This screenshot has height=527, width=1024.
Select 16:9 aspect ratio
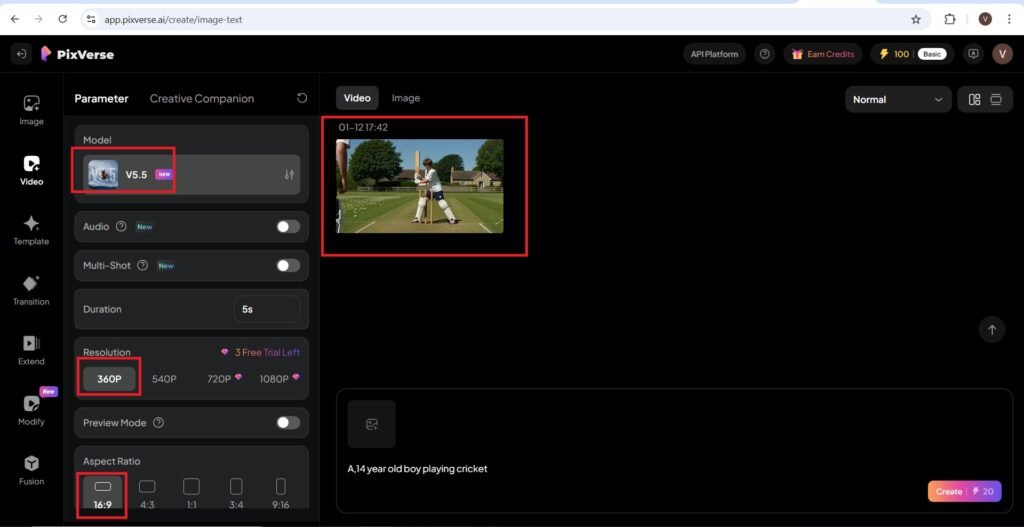coord(103,494)
